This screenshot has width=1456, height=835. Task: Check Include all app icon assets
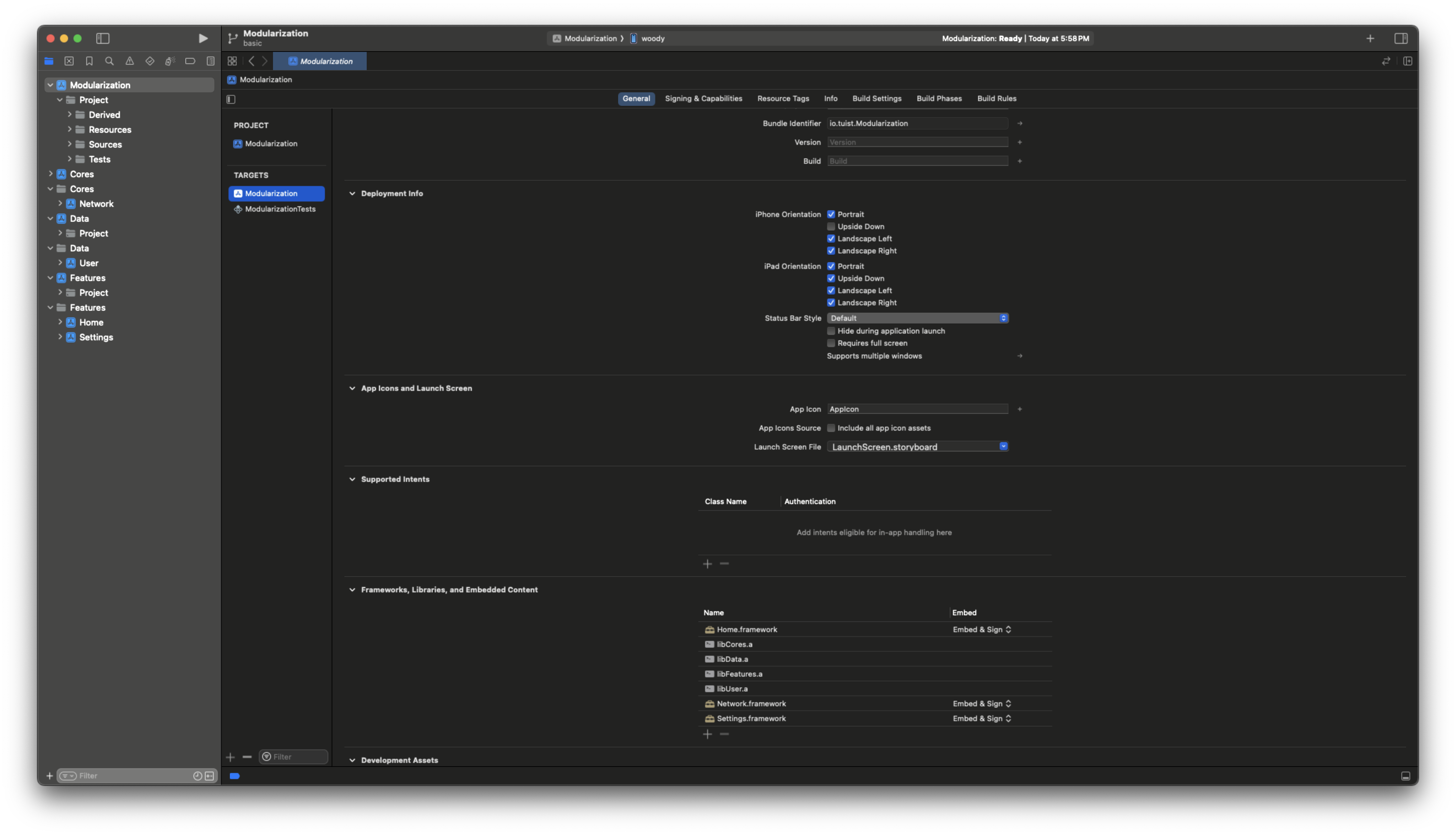[x=831, y=428]
